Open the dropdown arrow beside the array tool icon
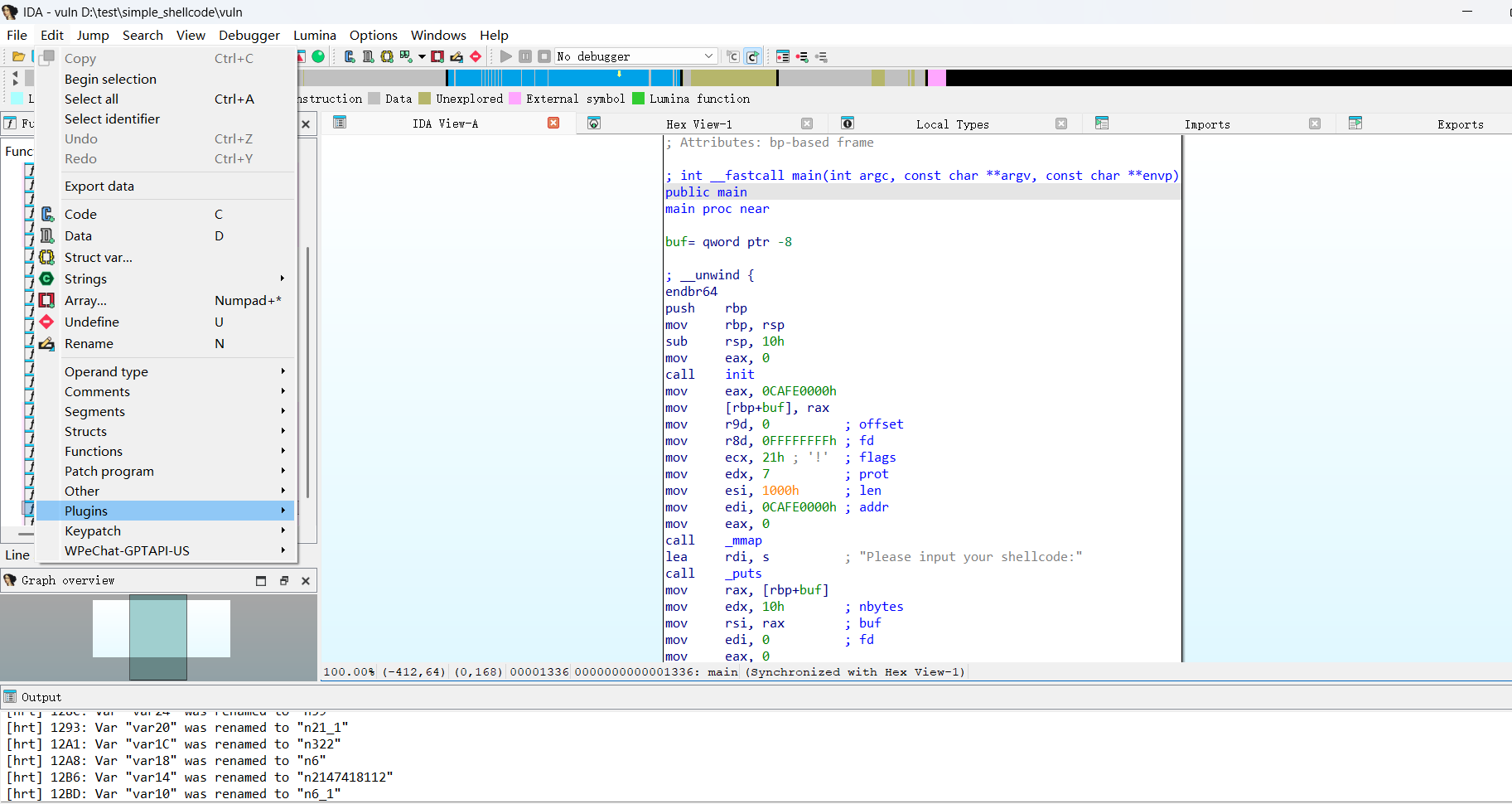Image resolution: width=1512 pixels, height=804 pixels. pos(422,56)
